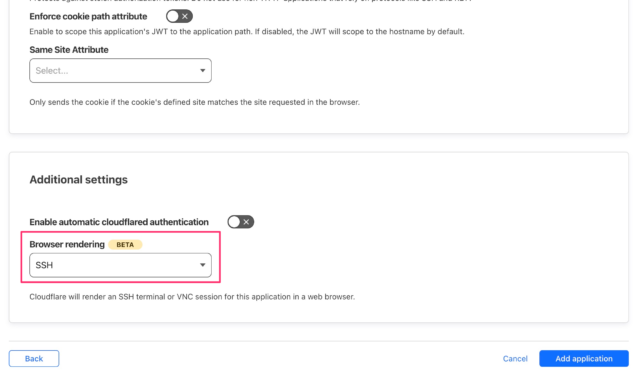Open the Same Site Attribute select box
Image resolution: width=640 pixels, height=378 pixels.
pos(120,71)
